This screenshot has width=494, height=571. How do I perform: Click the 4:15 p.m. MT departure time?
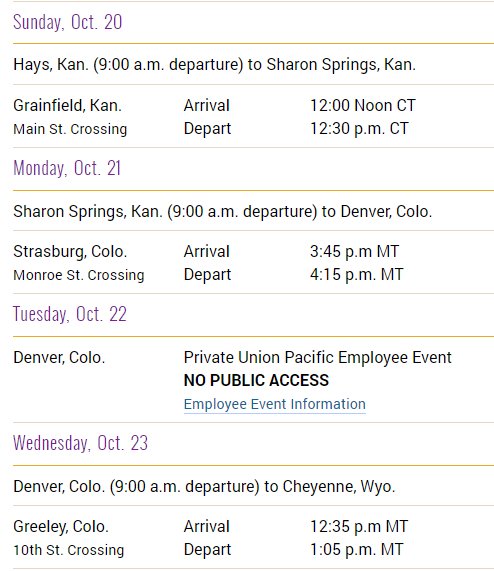click(356, 275)
